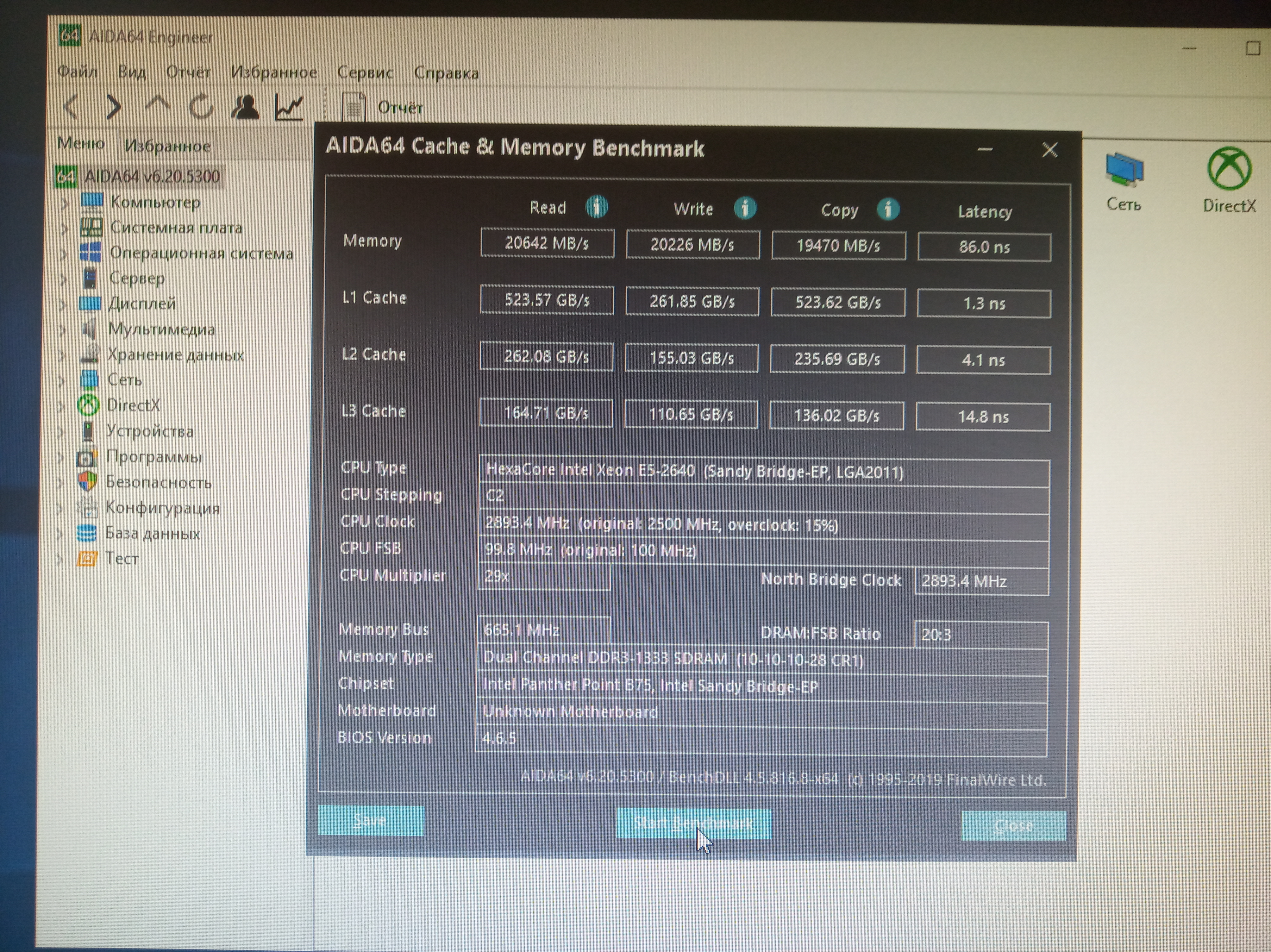Expand the Системная плата tree node
The height and width of the screenshot is (952, 1271).
[x=64, y=228]
